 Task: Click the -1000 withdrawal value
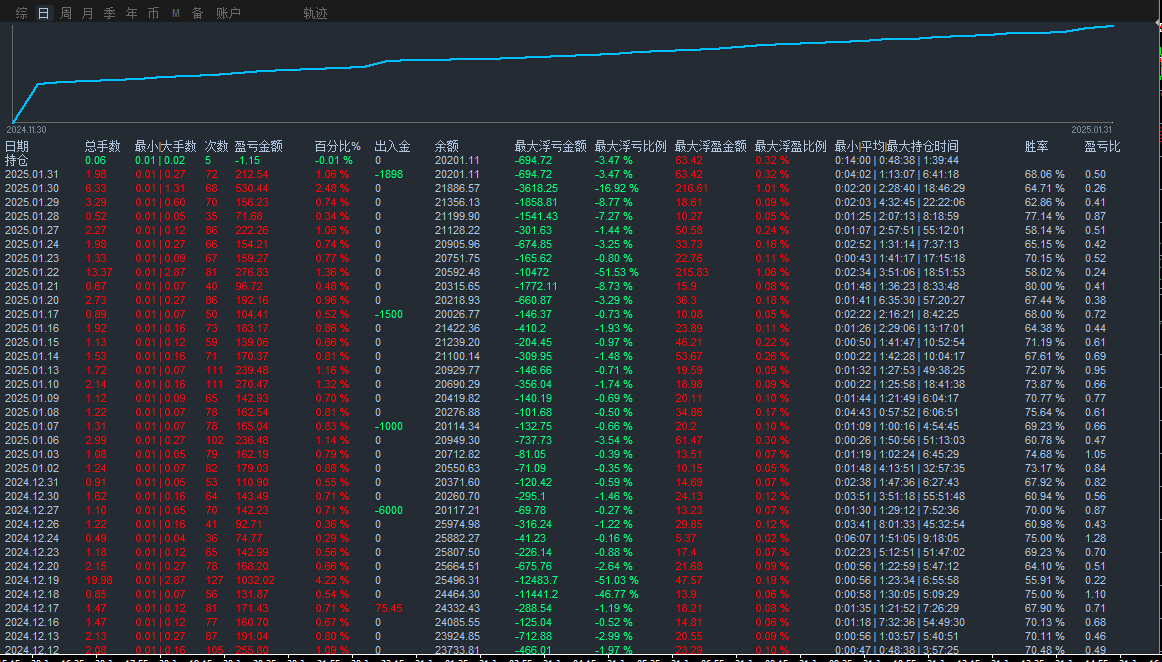click(x=389, y=426)
